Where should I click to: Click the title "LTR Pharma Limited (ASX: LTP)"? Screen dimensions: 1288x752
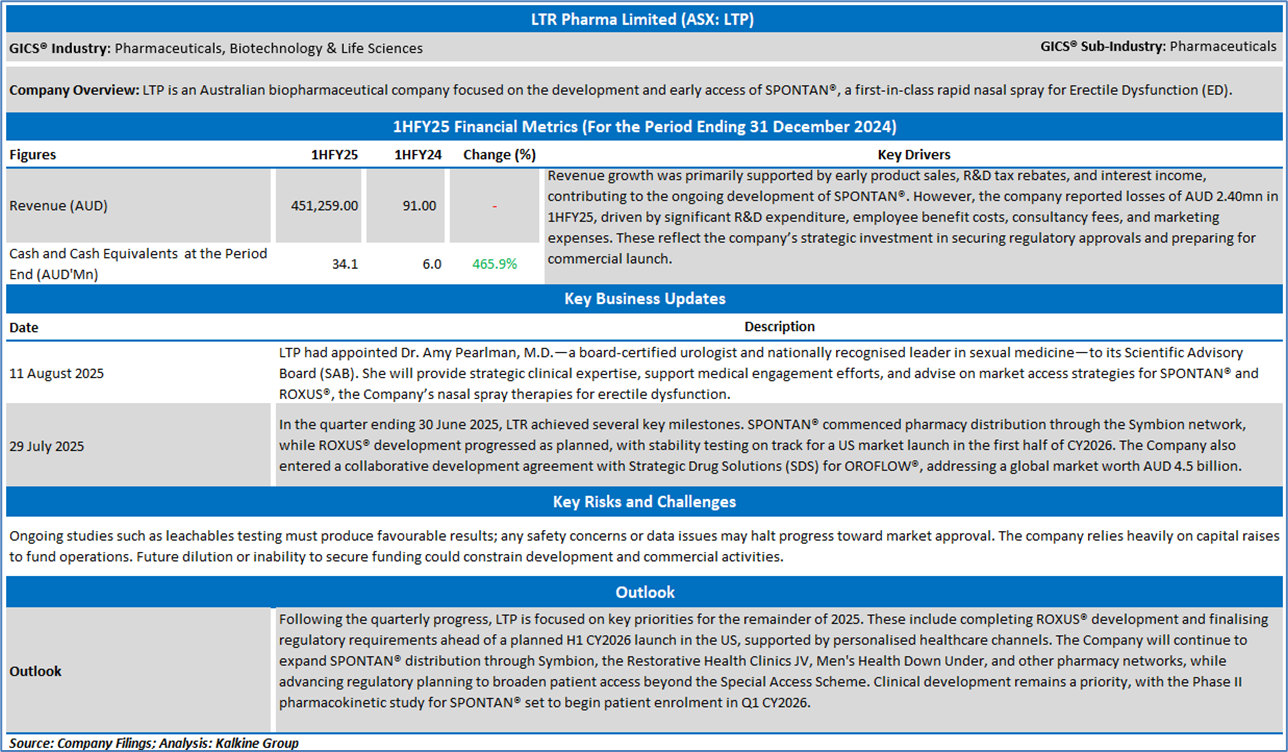point(644,19)
